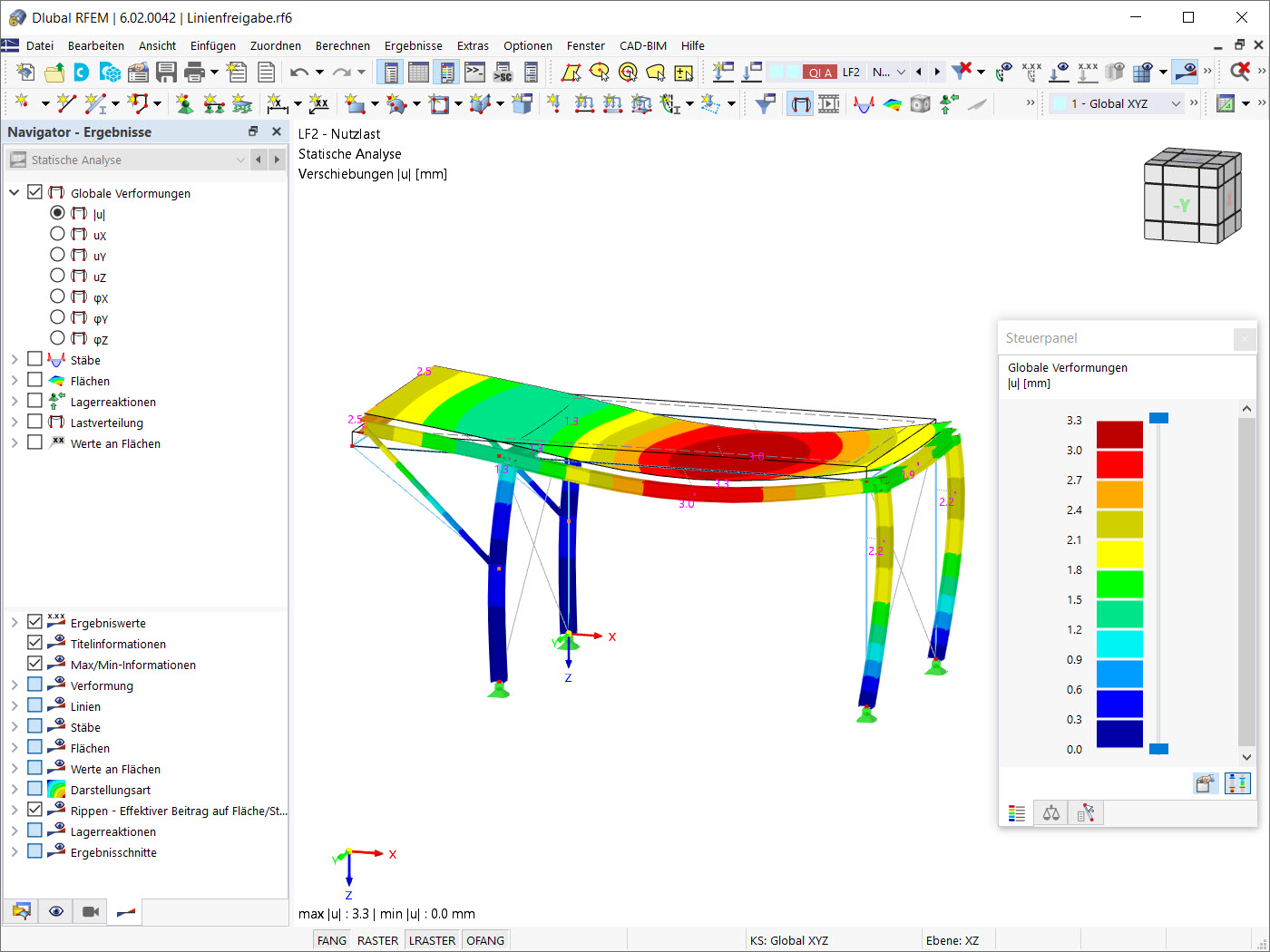Click the new dimension tool icon
This screenshot has width=1270, height=952.
pyautogui.click(x=278, y=104)
